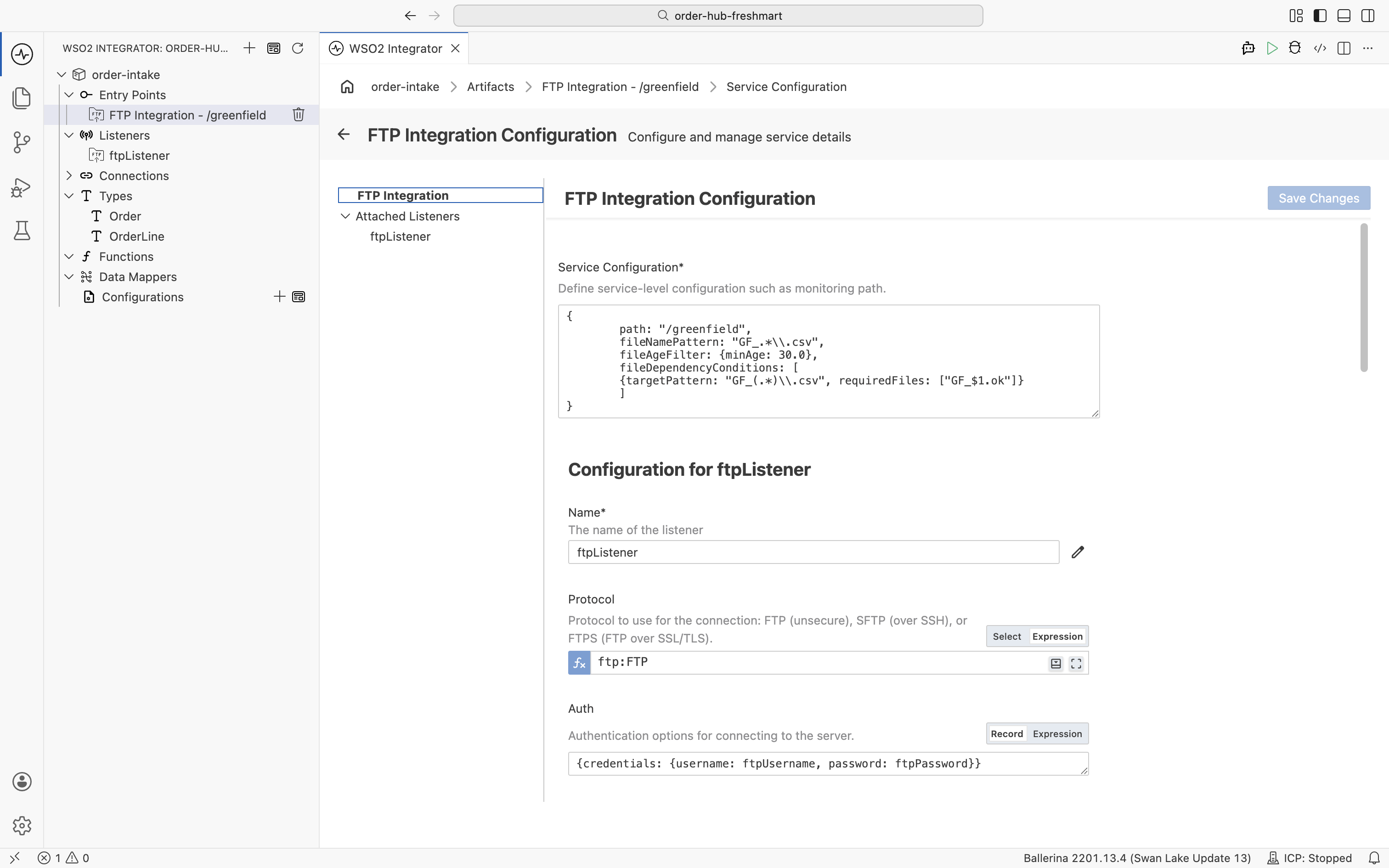Open the Manage settings gear icon
Viewport: 1389px width, 868px height.
click(22, 826)
